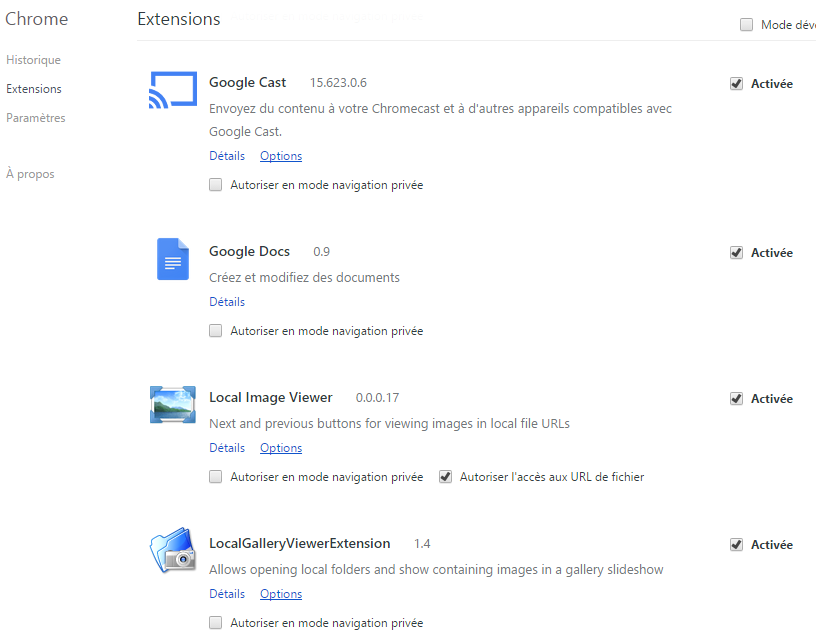Disable the Activée checkbox for Google Cast
Screen dimensions: 816x641
pyautogui.click(x=737, y=84)
